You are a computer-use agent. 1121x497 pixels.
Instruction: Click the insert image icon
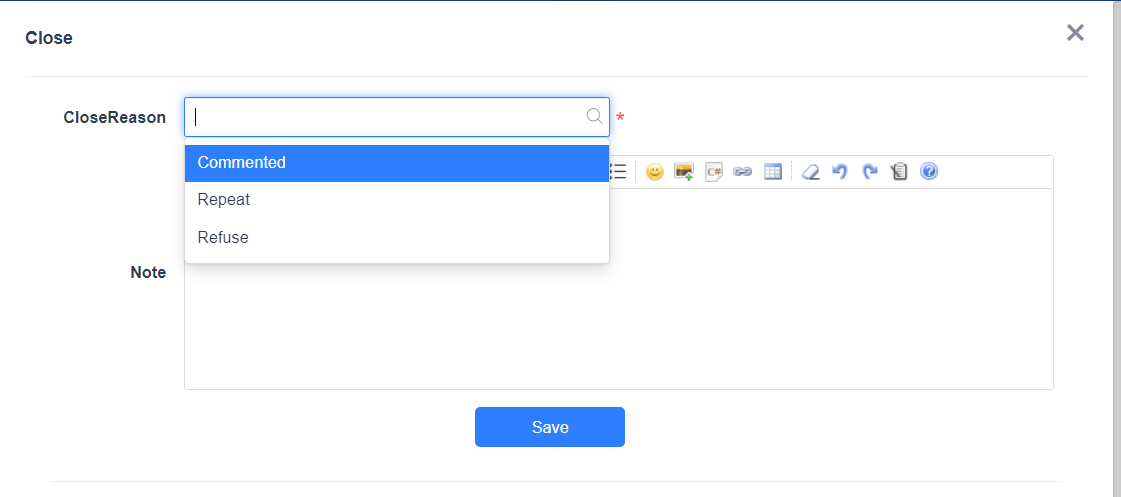point(684,172)
